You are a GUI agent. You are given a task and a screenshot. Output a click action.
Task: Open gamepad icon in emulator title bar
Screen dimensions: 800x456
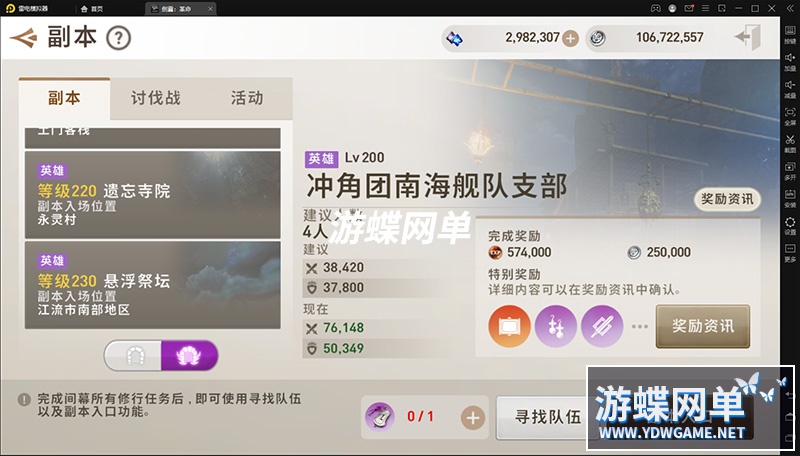coord(656,8)
